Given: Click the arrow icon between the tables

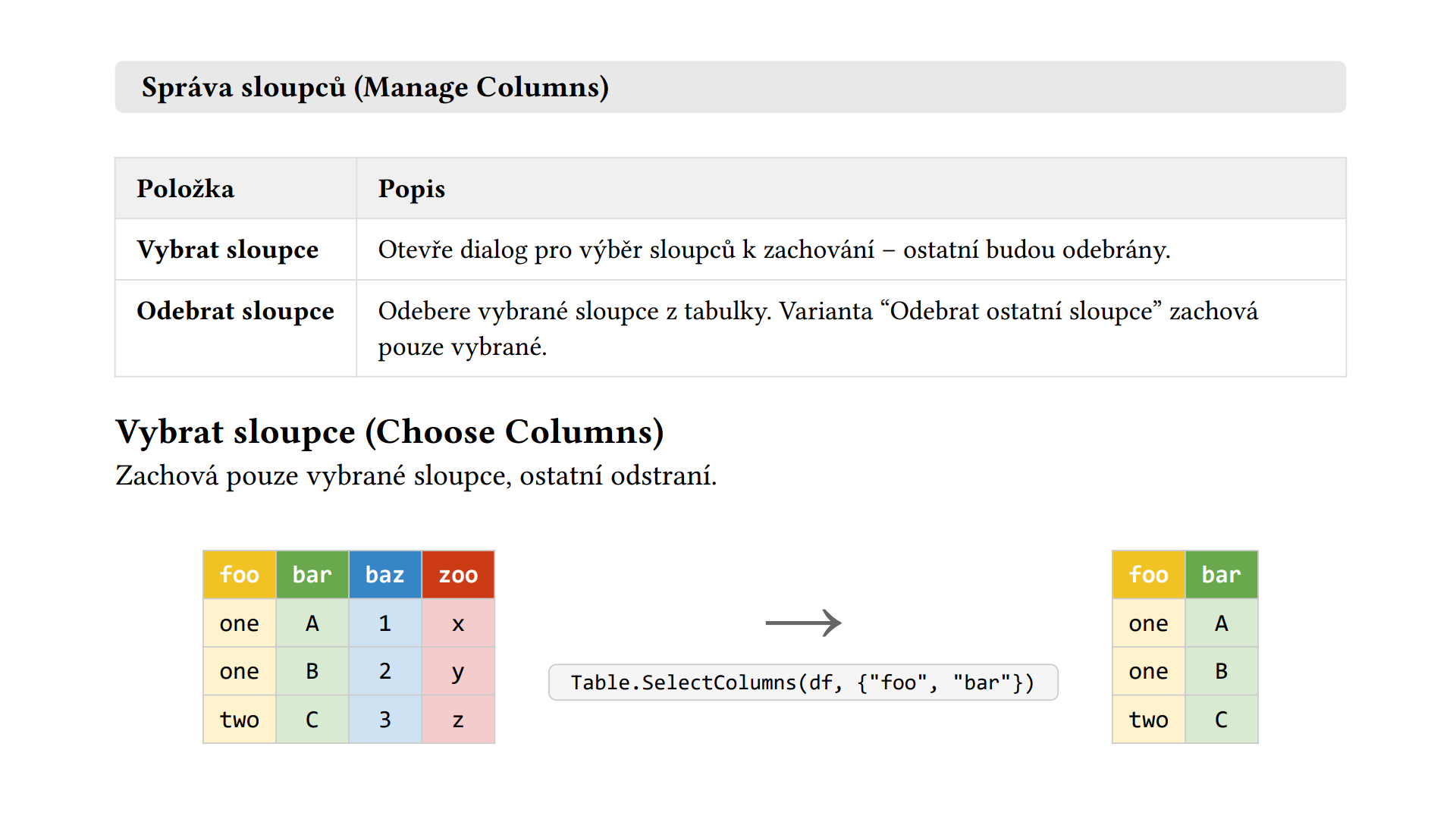Looking at the screenshot, I should [x=803, y=623].
